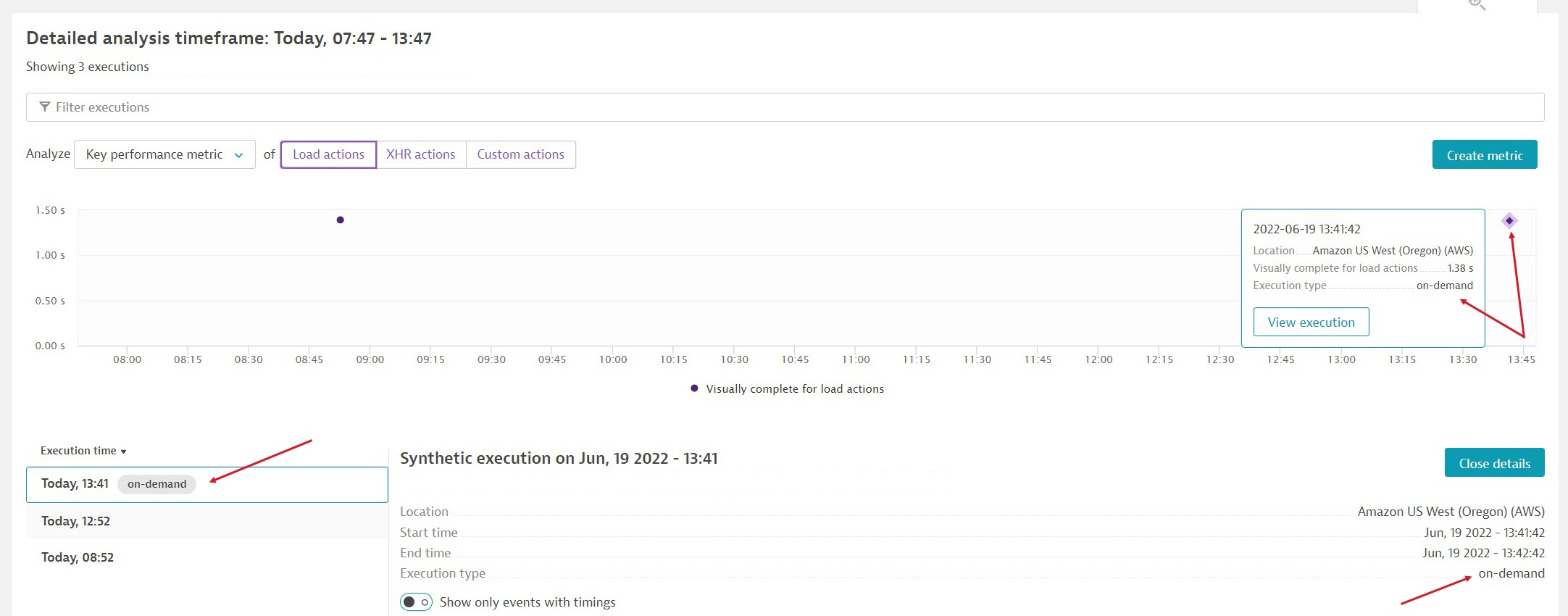Click the Close details button
The height and width of the screenshot is (616, 1568).
point(1494,463)
